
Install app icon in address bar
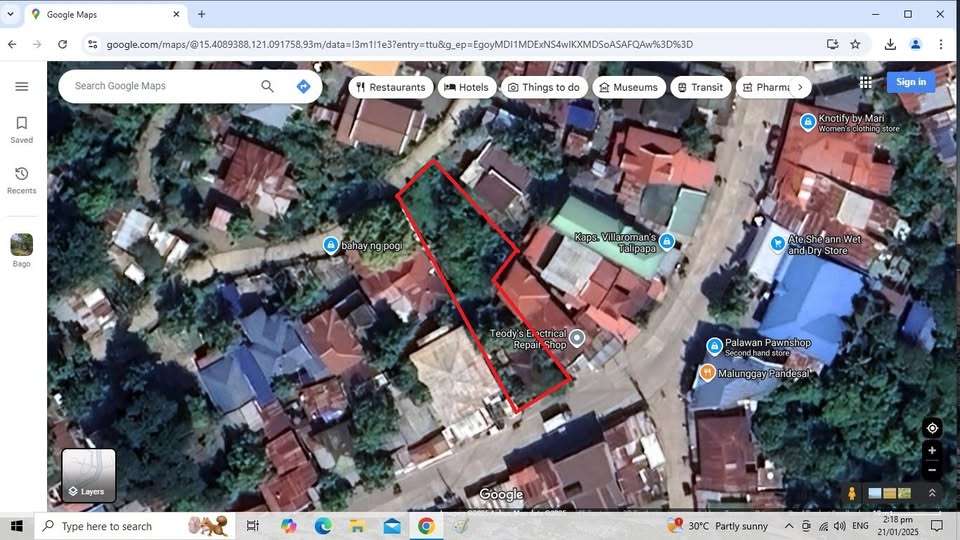tap(832, 44)
